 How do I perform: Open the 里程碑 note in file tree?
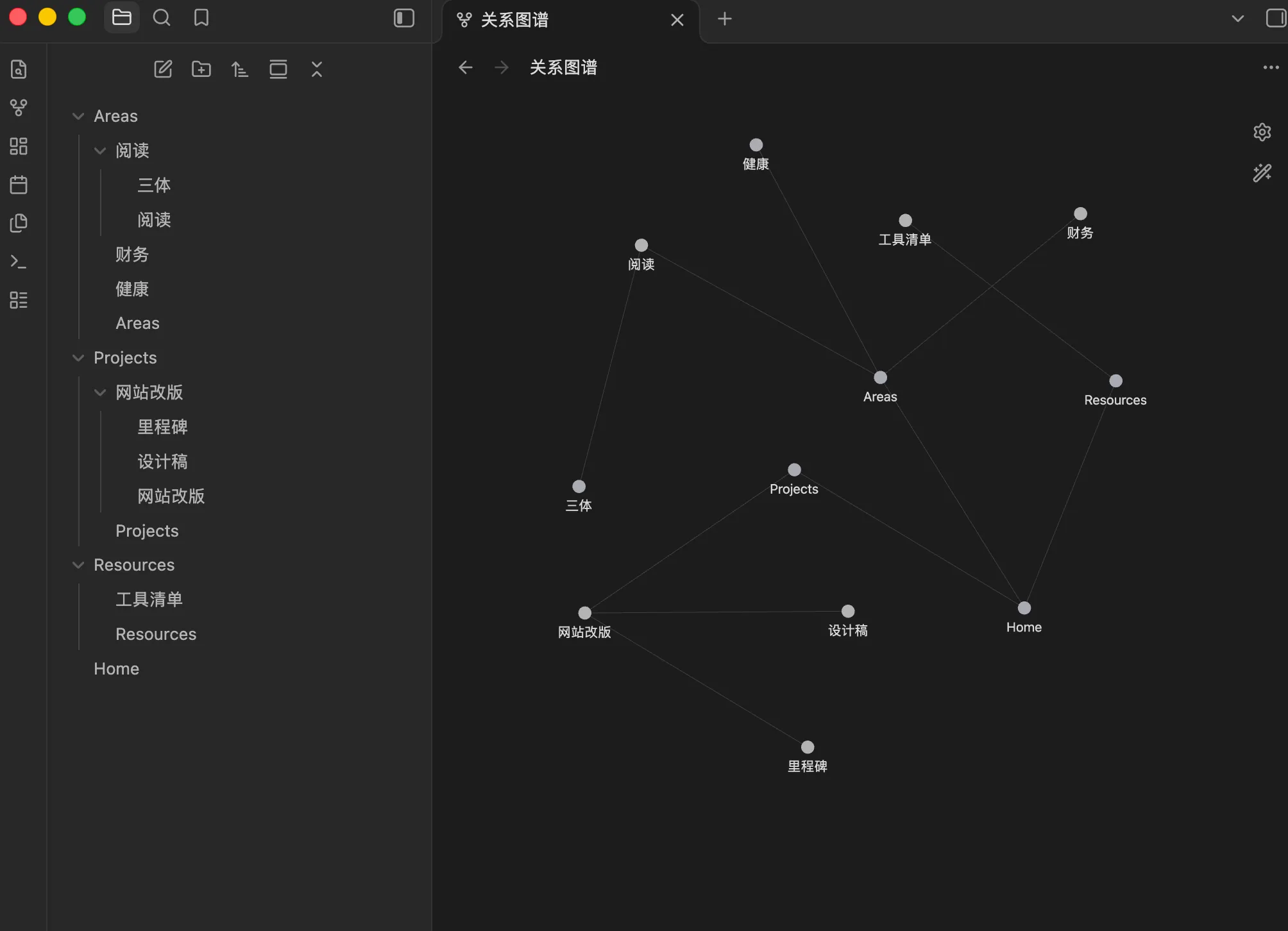point(162,427)
